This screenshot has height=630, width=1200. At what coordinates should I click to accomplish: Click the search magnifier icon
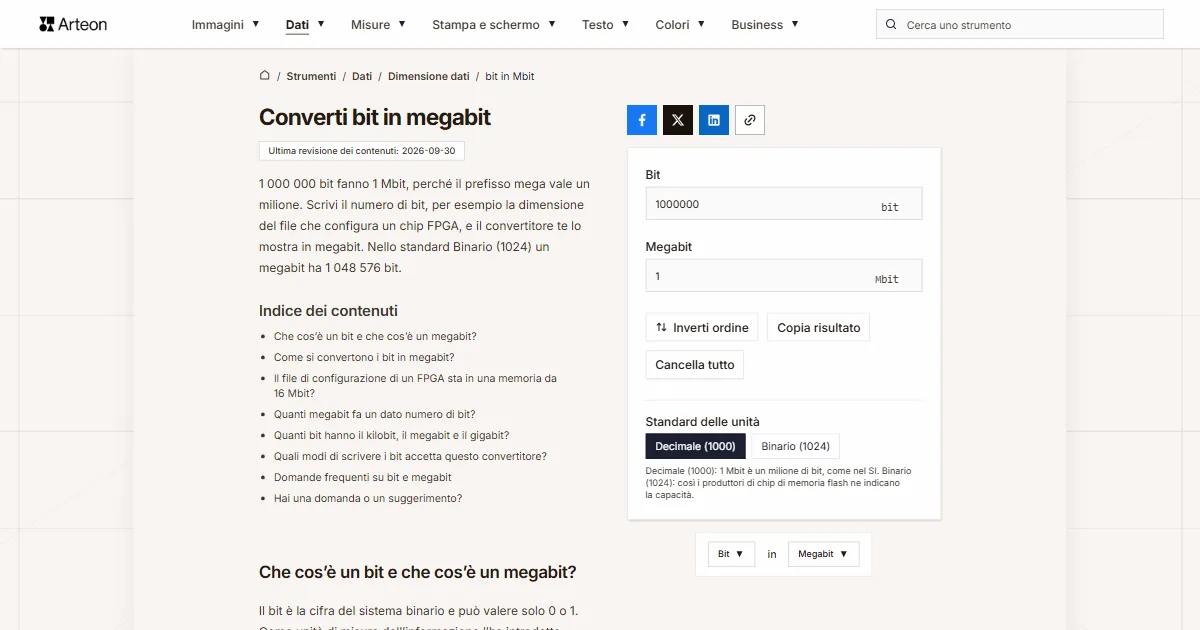892,25
